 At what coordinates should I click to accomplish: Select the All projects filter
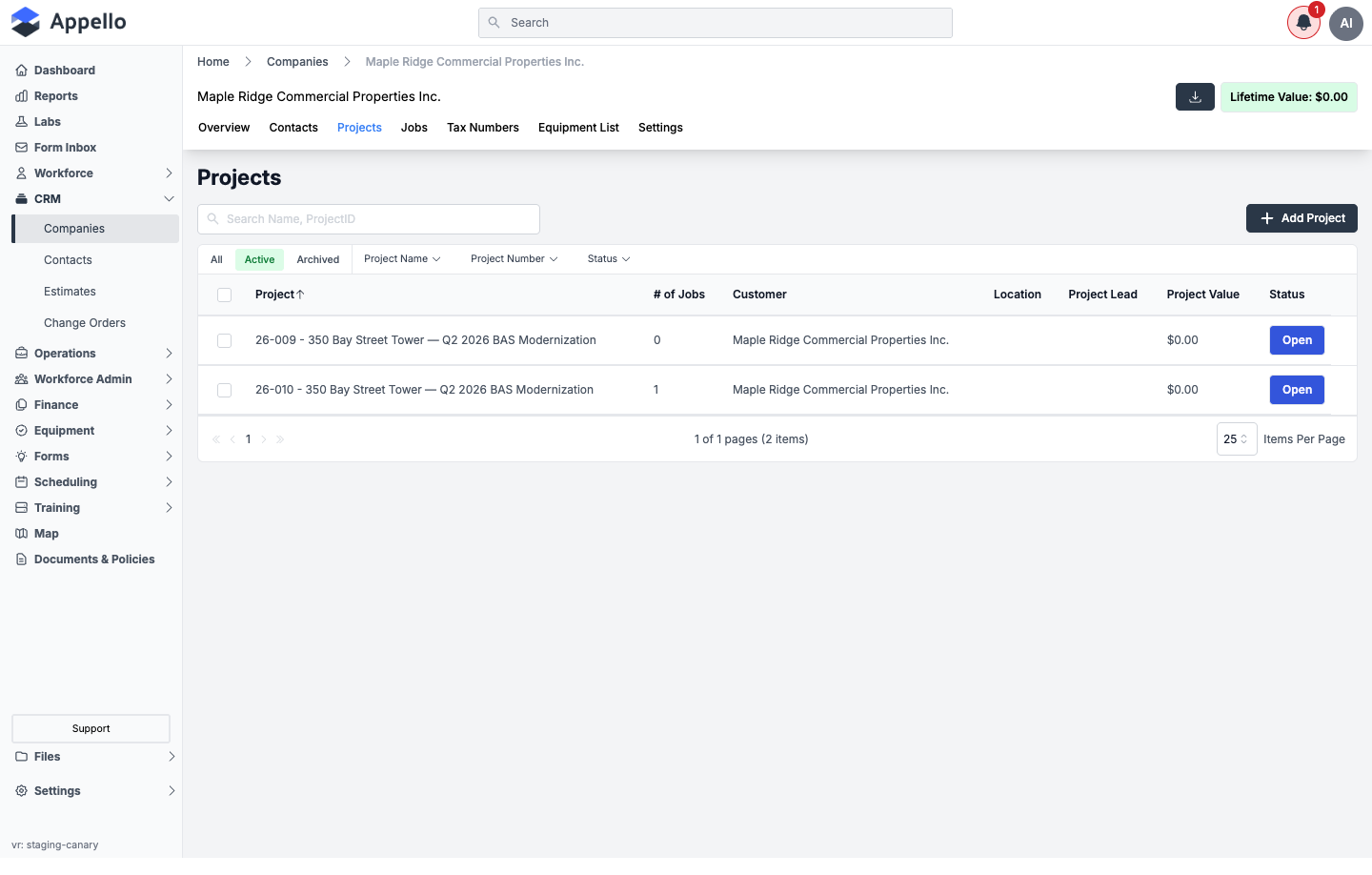click(216, 259)
